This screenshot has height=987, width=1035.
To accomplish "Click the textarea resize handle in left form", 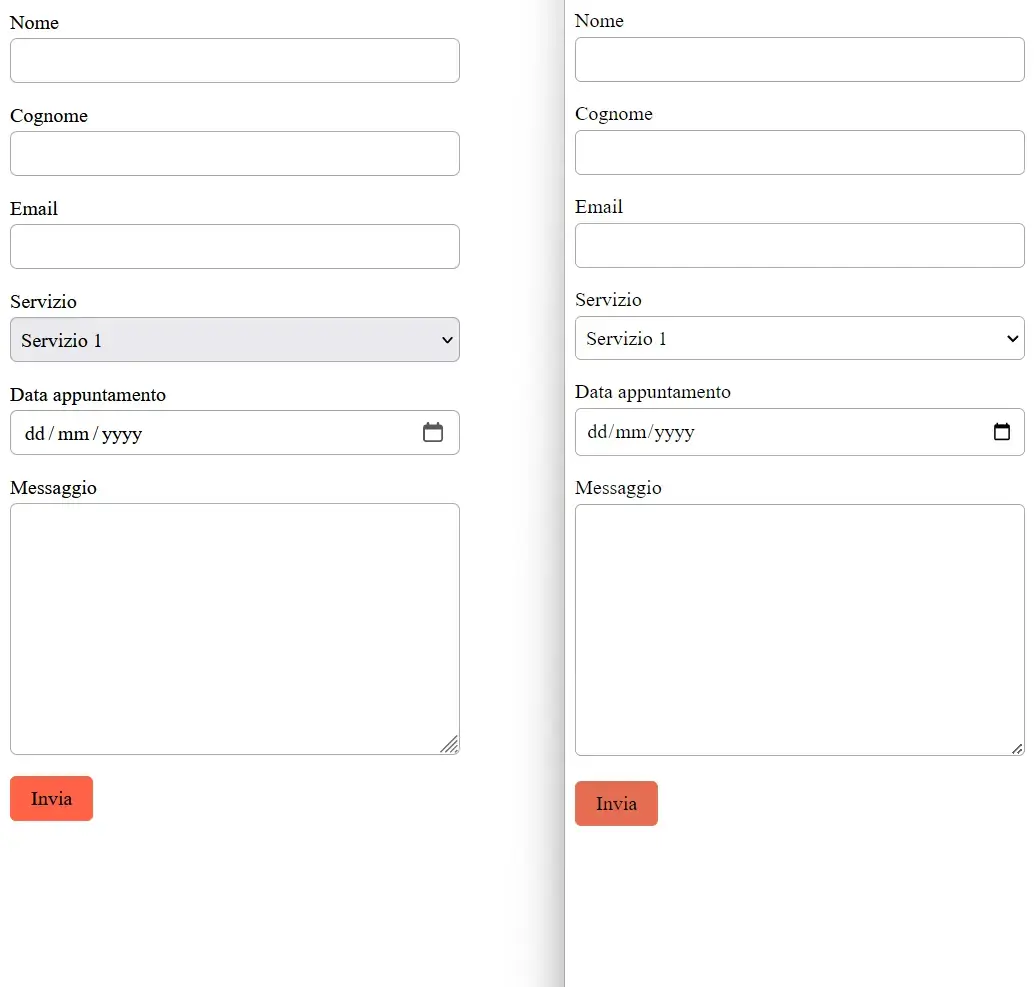I will click(450, 744).
